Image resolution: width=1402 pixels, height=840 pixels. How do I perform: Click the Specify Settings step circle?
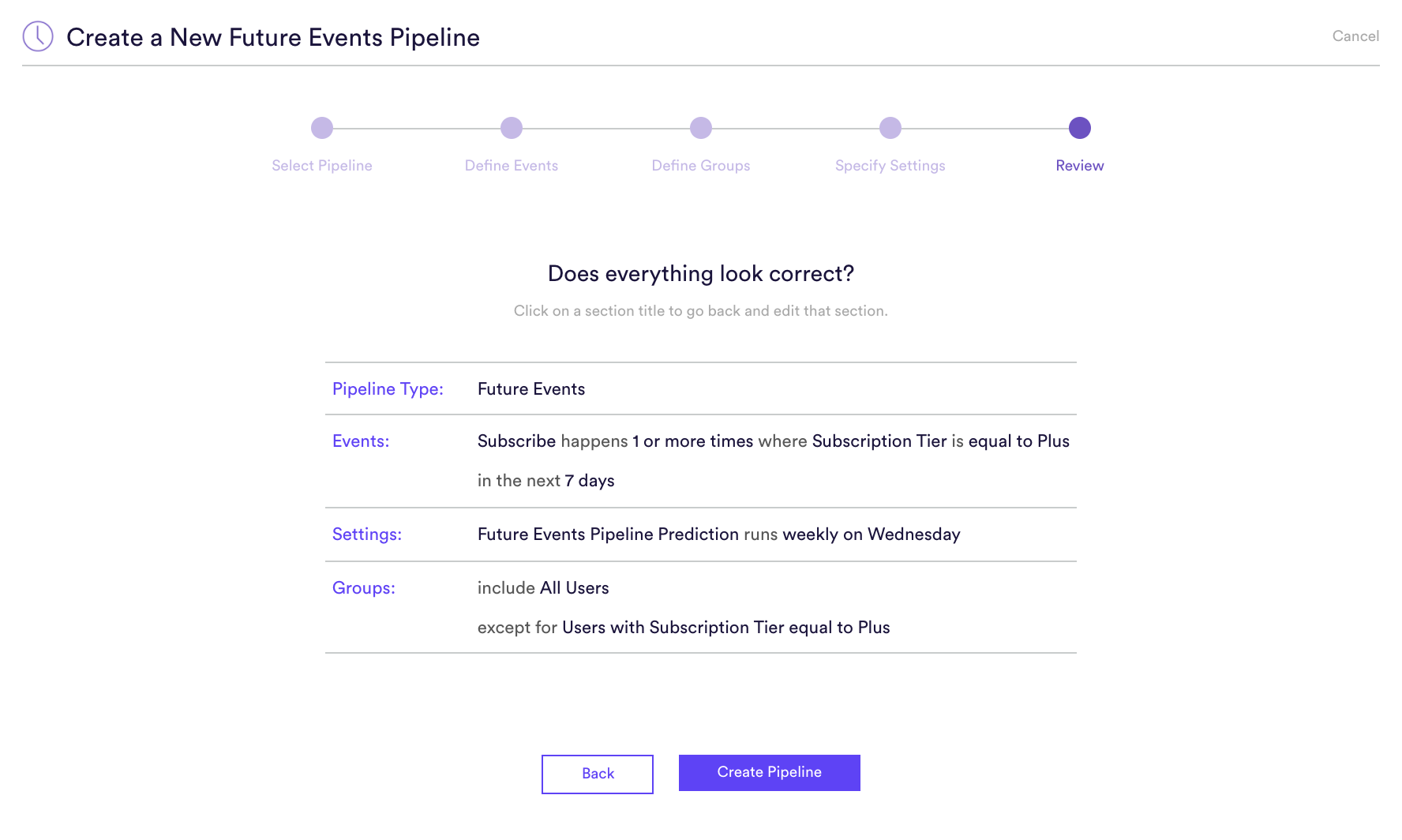[890, 128]
